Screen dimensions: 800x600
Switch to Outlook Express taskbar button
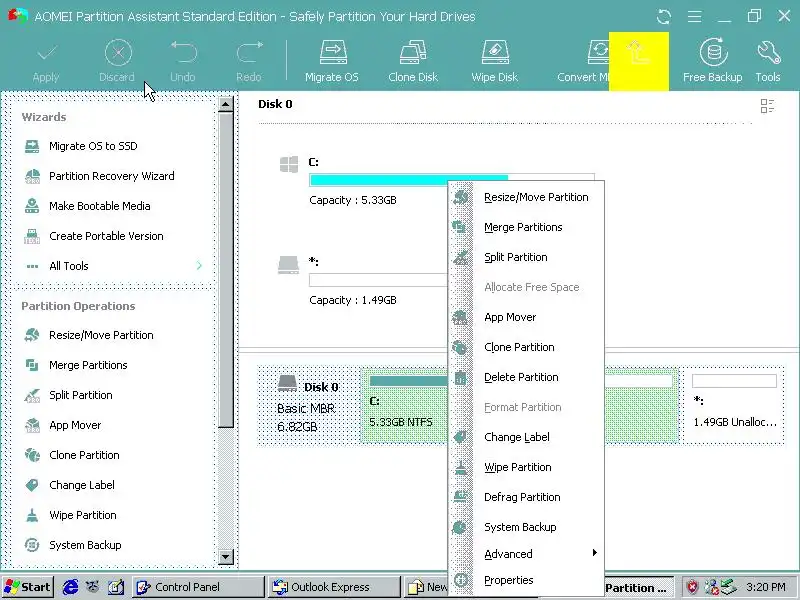point(335,587)
